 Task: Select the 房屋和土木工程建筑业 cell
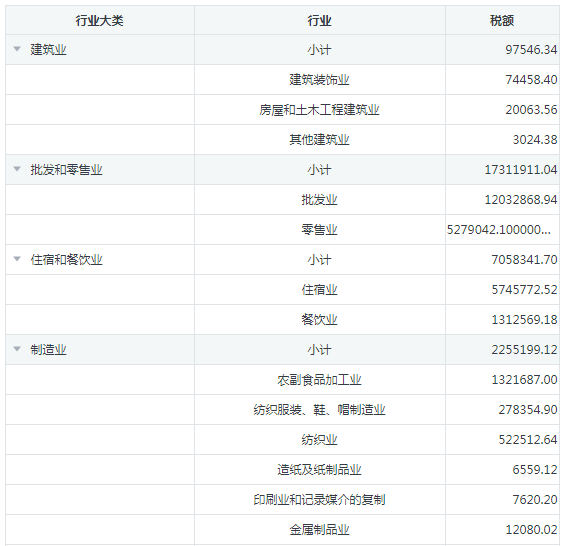[320, 110]
